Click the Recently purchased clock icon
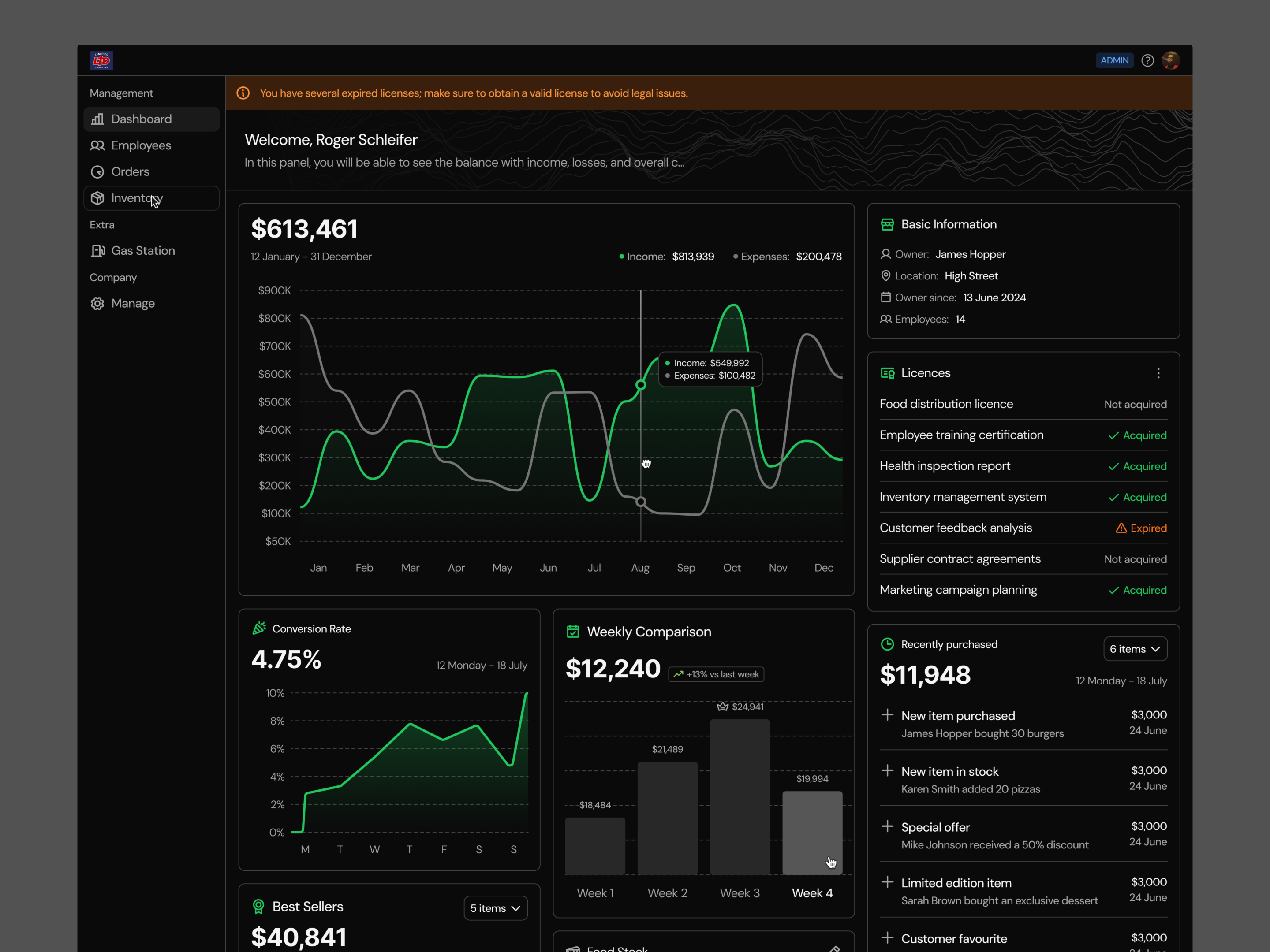1270x952 pixels. (x=887, y=644)
